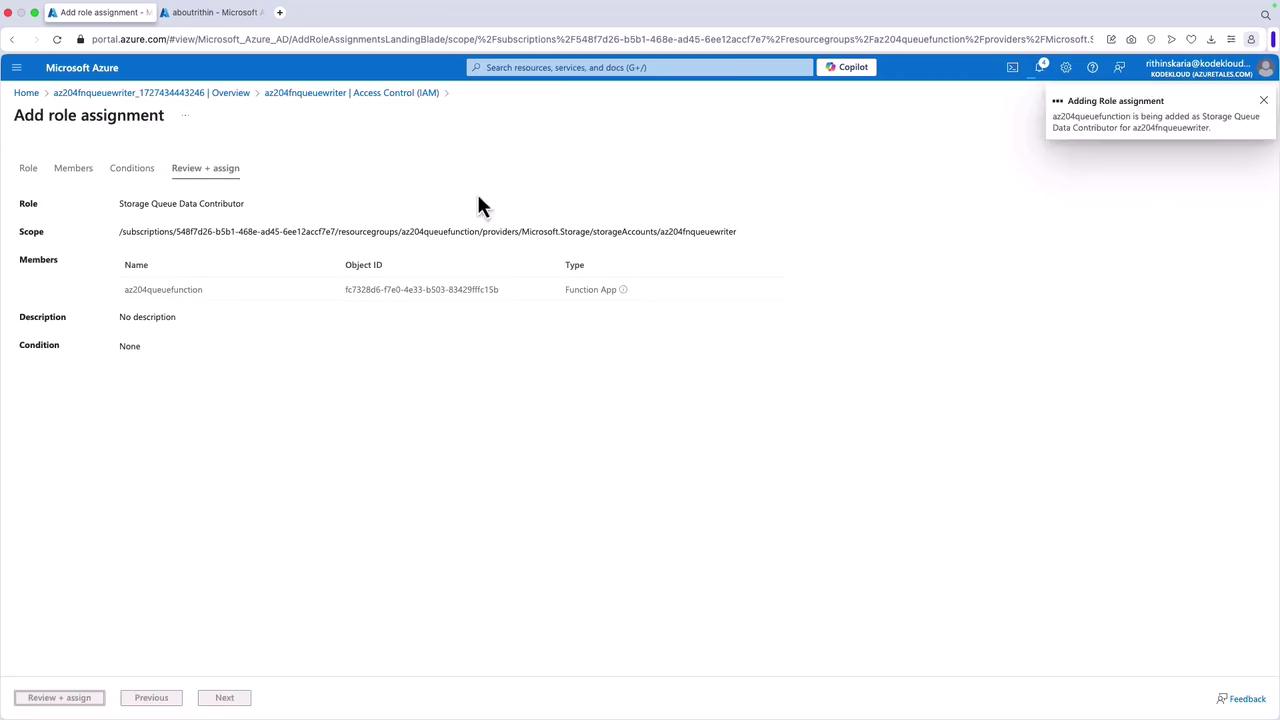Click the az204queuefunction member name
This screenshot has width=1280, height=720.
pyautogui.click(x=163, y=290)
